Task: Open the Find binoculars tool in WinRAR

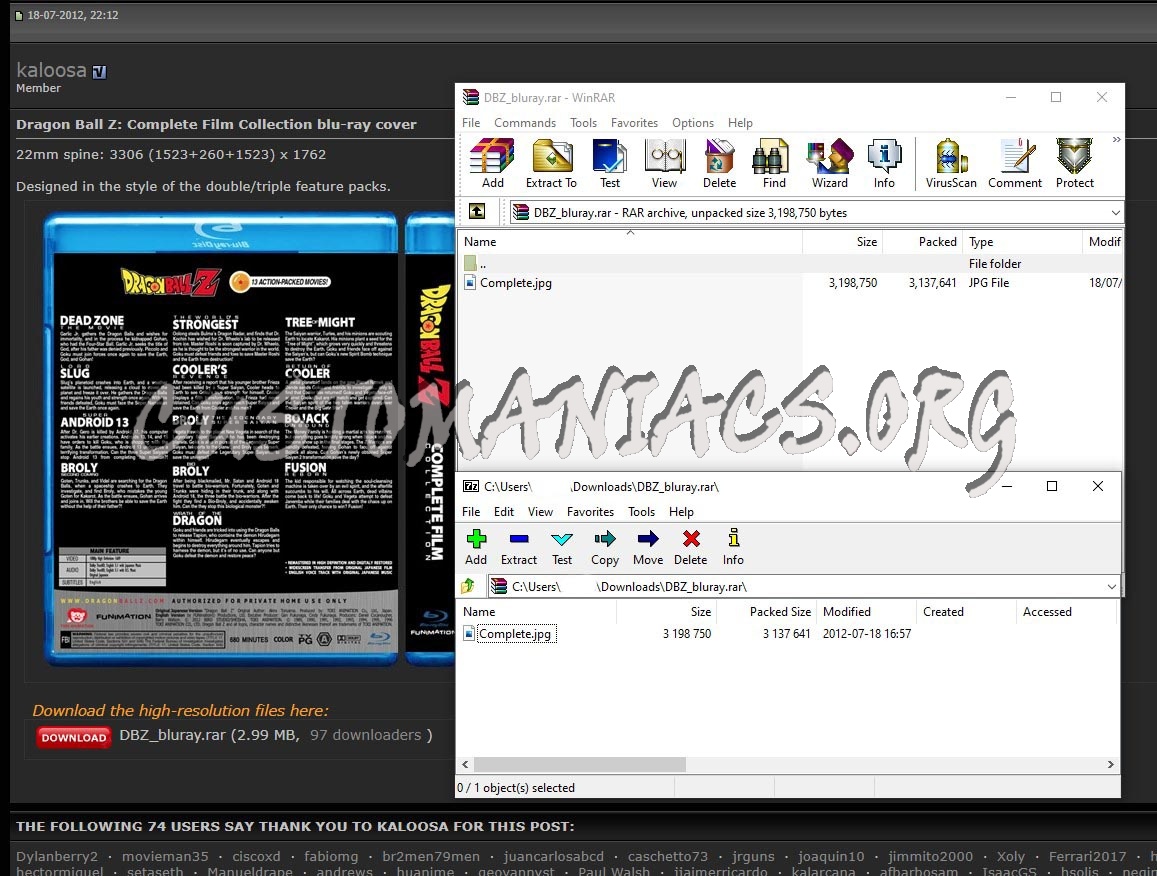Action: [774, 164]
